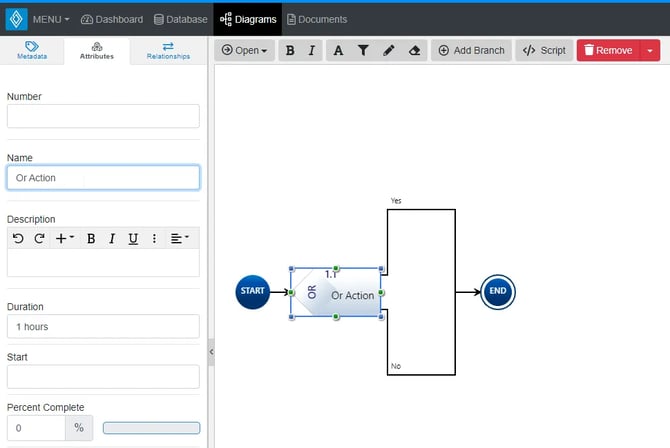This screenshot has width=670, height=448.
Task: Click the Percent Complete progress bar
Action: [x=151, y=428]
